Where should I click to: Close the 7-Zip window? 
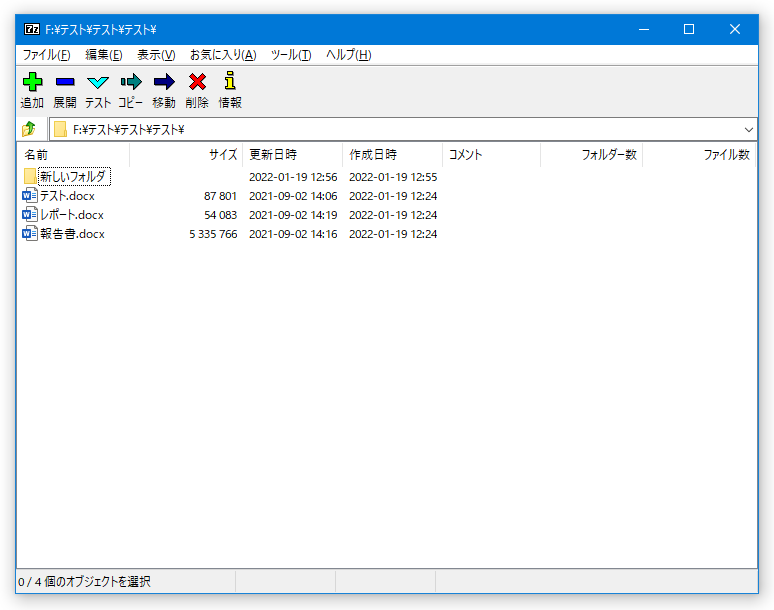pos(735,30)
